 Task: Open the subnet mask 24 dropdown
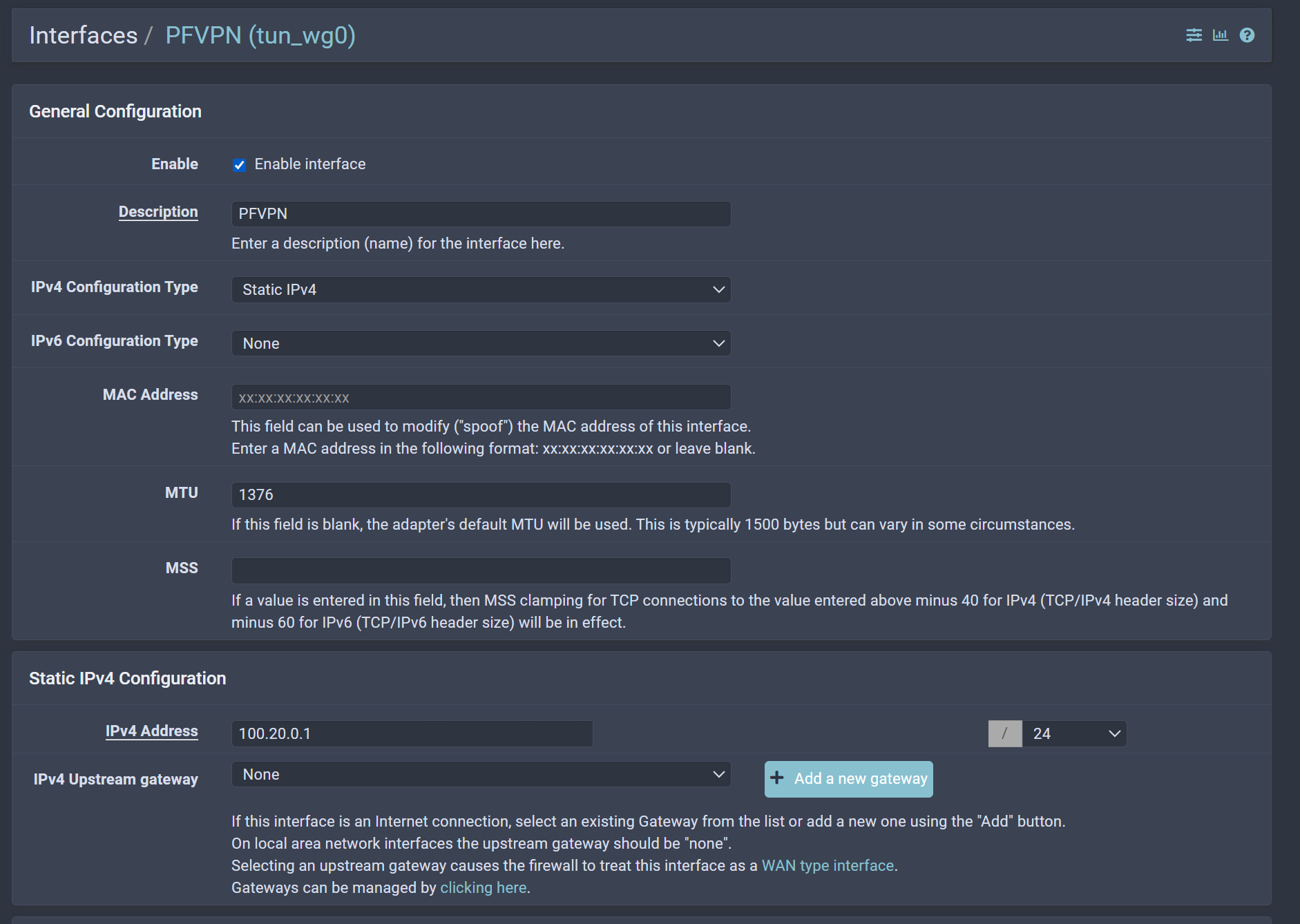pyautogui.click(x=1075, y=734)
